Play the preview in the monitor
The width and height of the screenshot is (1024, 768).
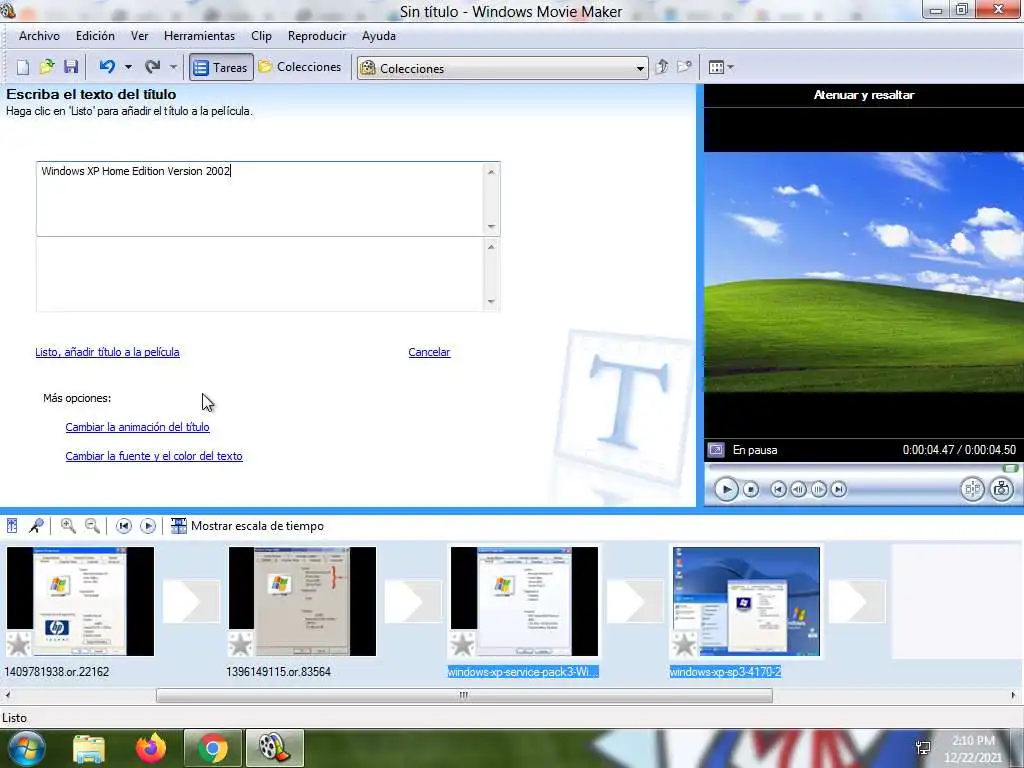pos(726,489)
